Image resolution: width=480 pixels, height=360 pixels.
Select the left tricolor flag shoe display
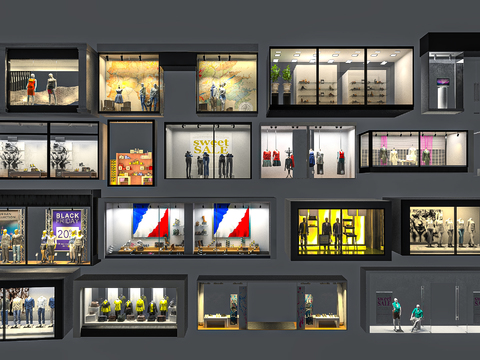145,230
